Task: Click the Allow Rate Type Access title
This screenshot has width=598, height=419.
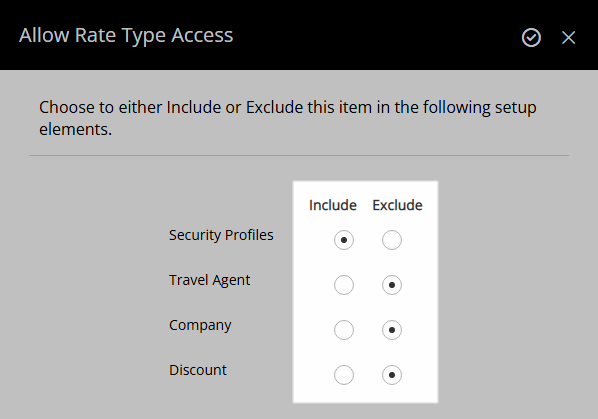Action: pos(126,35)
